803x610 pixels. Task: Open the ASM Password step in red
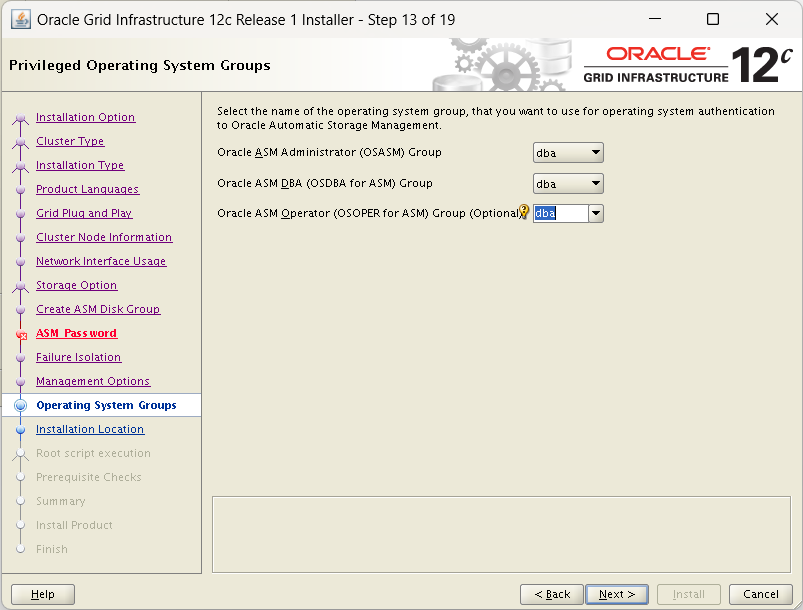click(76, 333)
